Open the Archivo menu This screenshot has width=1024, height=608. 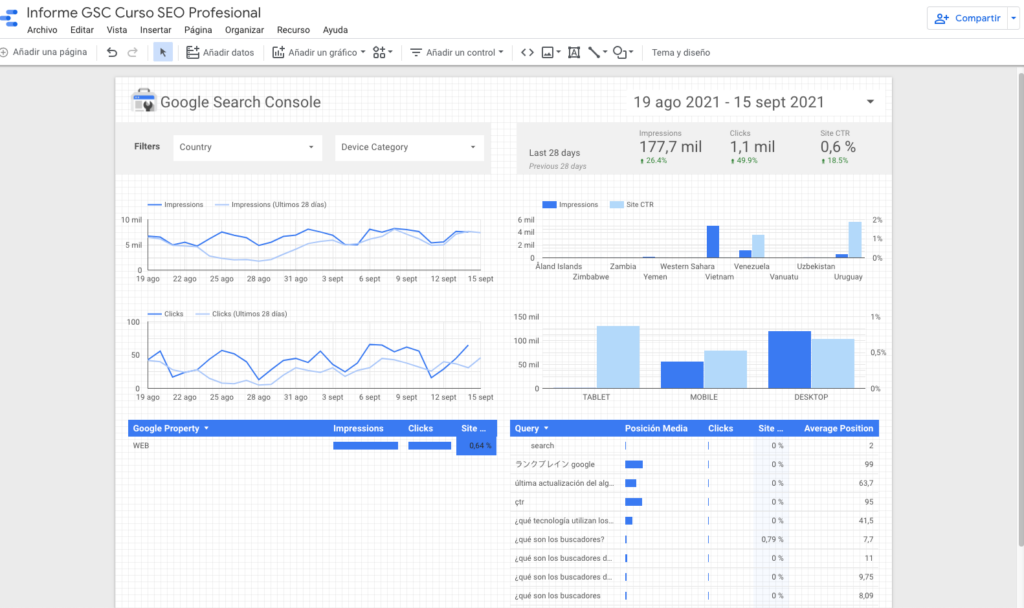(42, 30)
